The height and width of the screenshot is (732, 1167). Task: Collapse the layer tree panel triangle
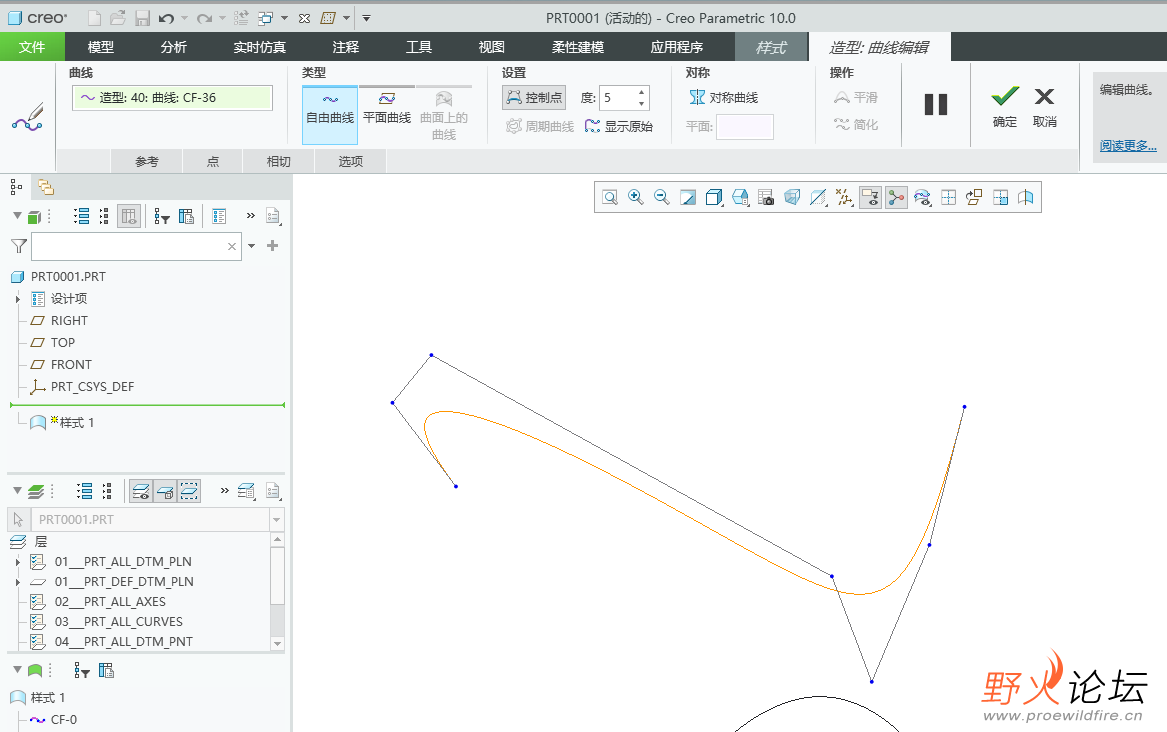point(16,490)
